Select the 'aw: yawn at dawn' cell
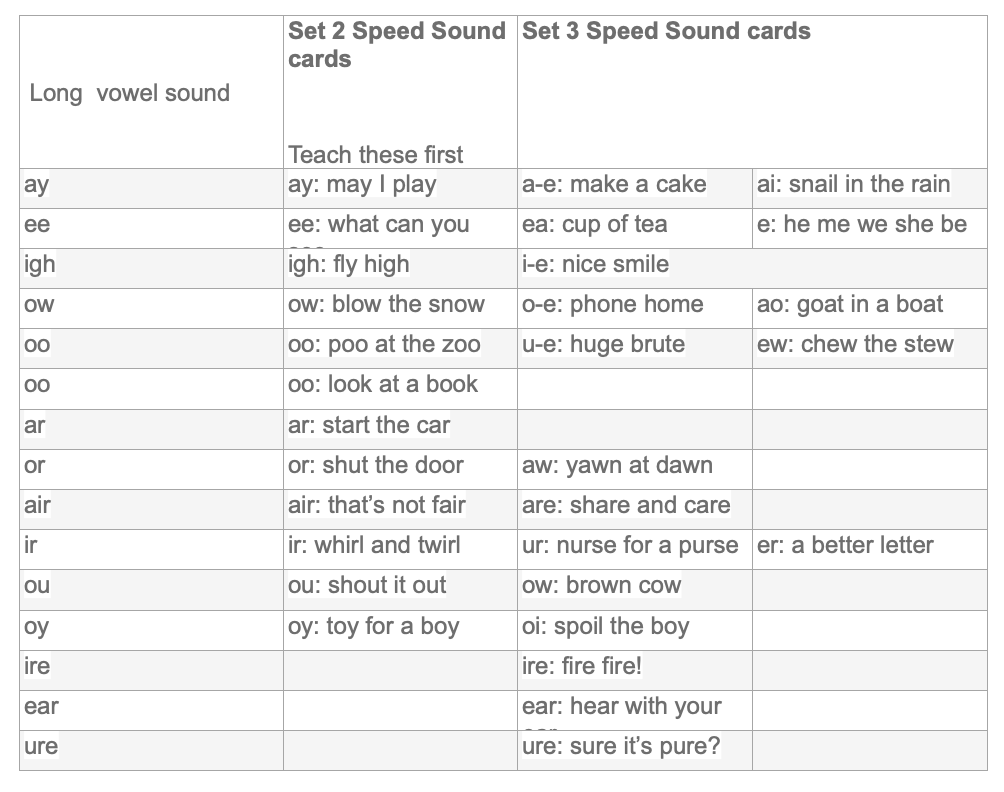The height and width of the screenshot is (792, 1004). coord(617,465)
